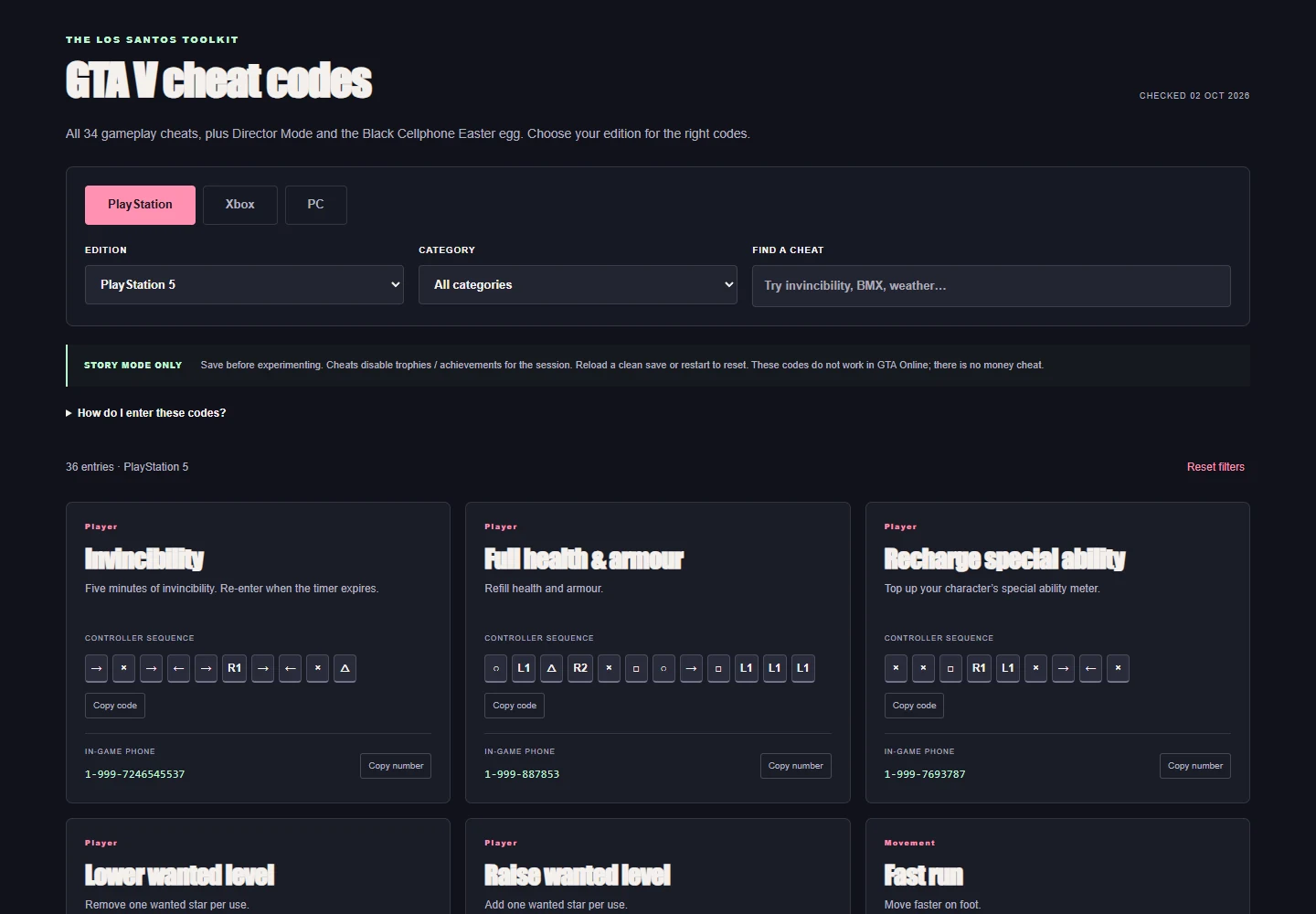Focus the Find a cheat search field
Image resolution: width=1316 pixels, height=914 pixels.
pos(991,286)
